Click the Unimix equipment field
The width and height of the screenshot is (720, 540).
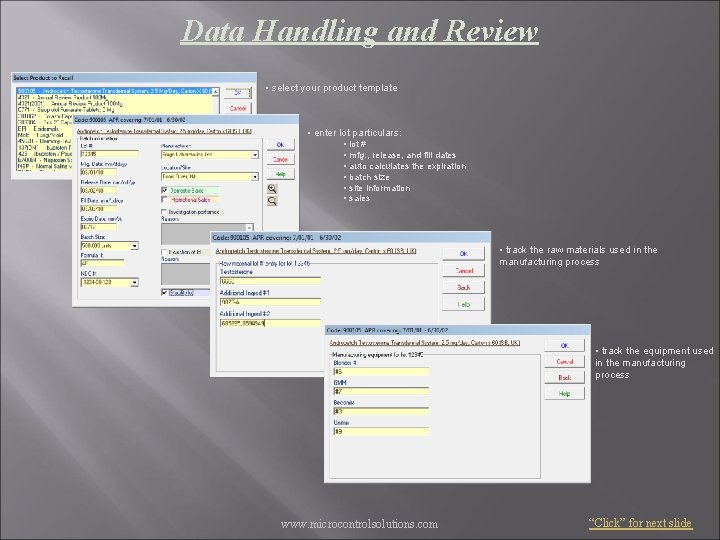[381, 431]
